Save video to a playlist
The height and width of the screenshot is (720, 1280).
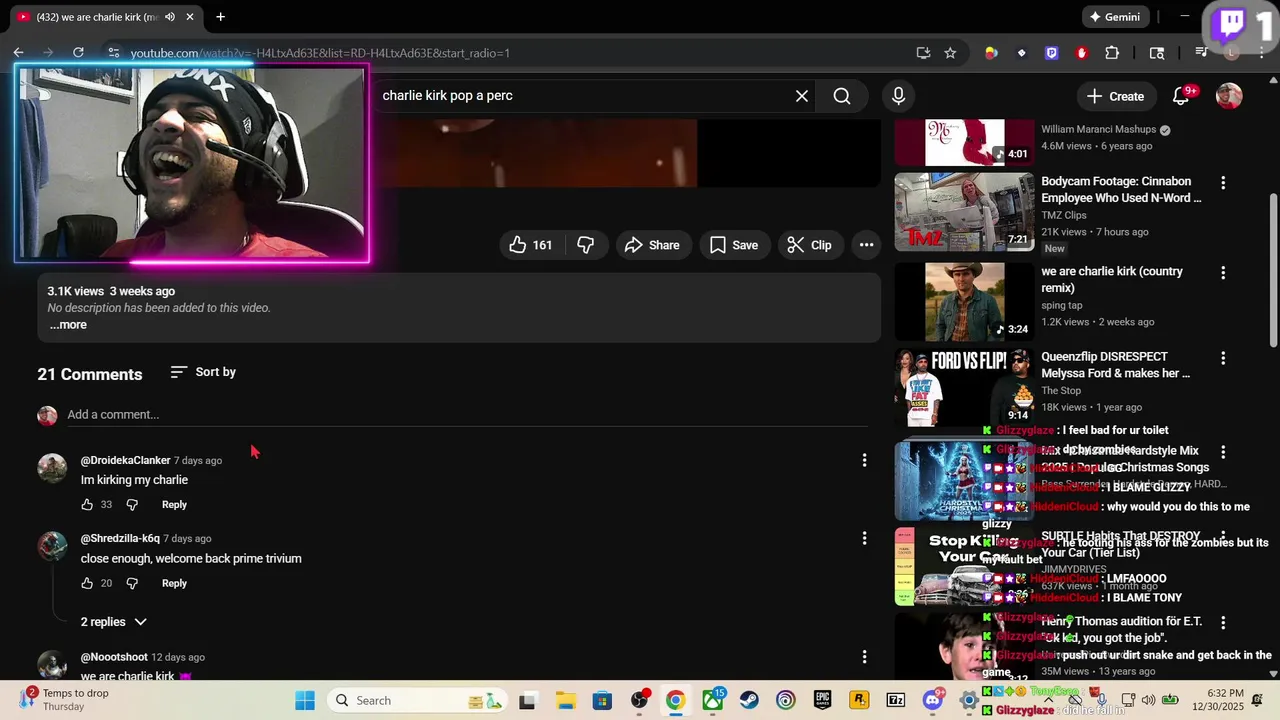pyautogui.click(x=734, y=245)
